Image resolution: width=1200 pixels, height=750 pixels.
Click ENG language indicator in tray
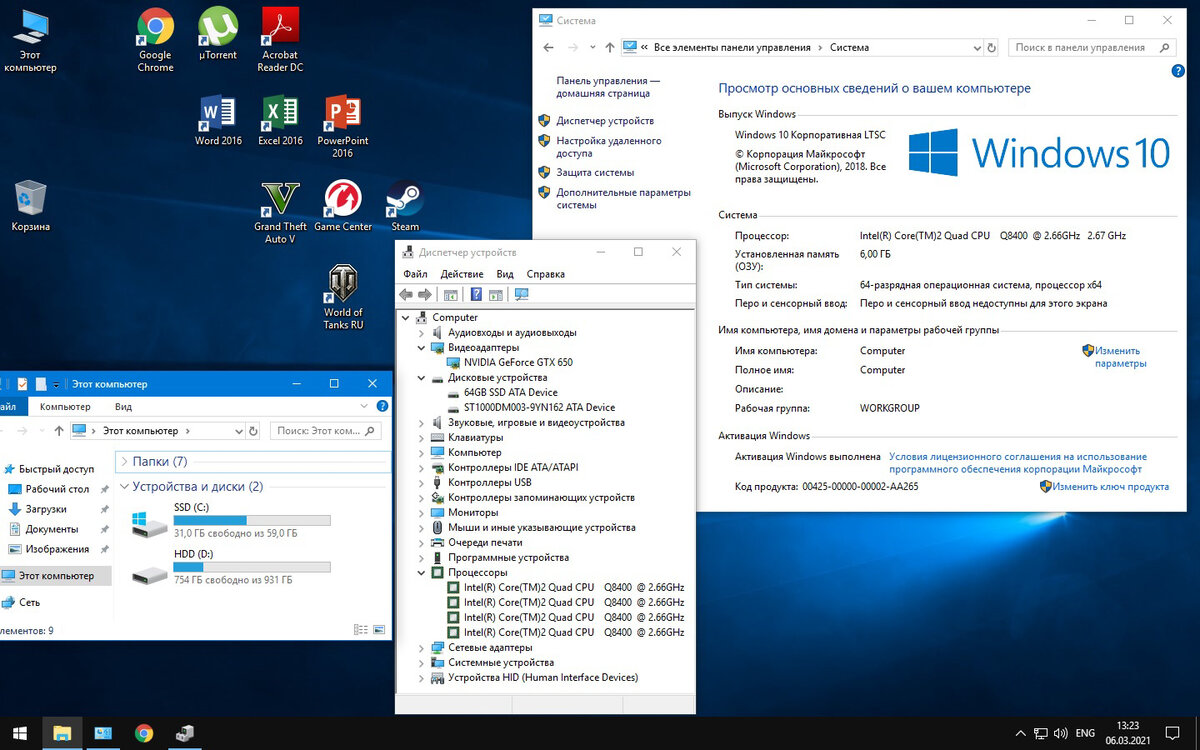point(1085,733)
